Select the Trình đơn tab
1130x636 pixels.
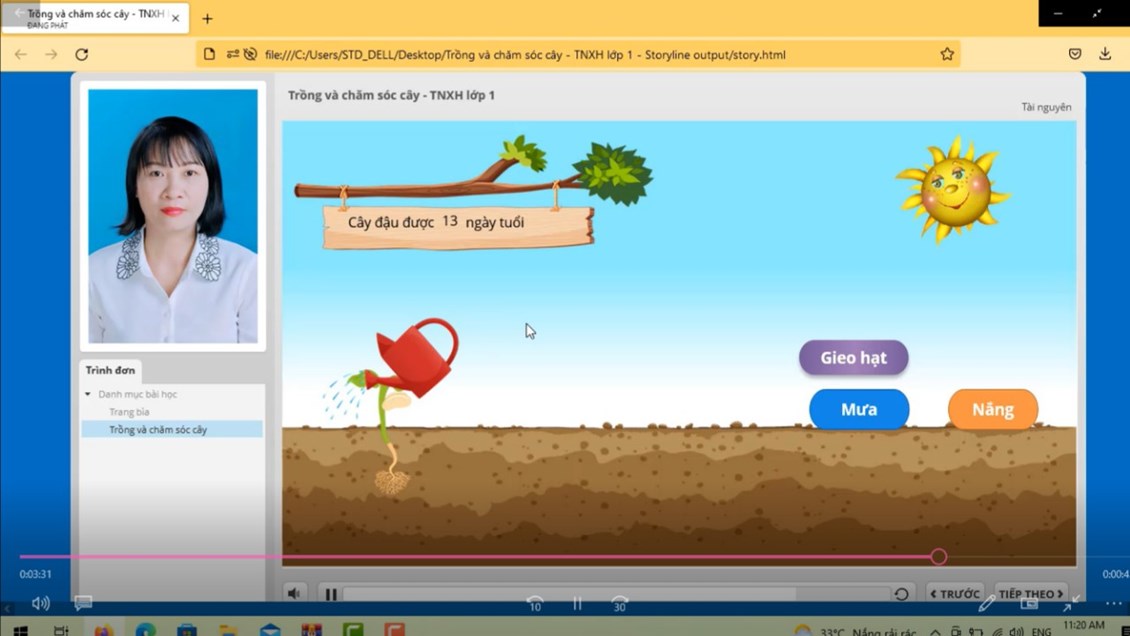click(x=110, y=370)
